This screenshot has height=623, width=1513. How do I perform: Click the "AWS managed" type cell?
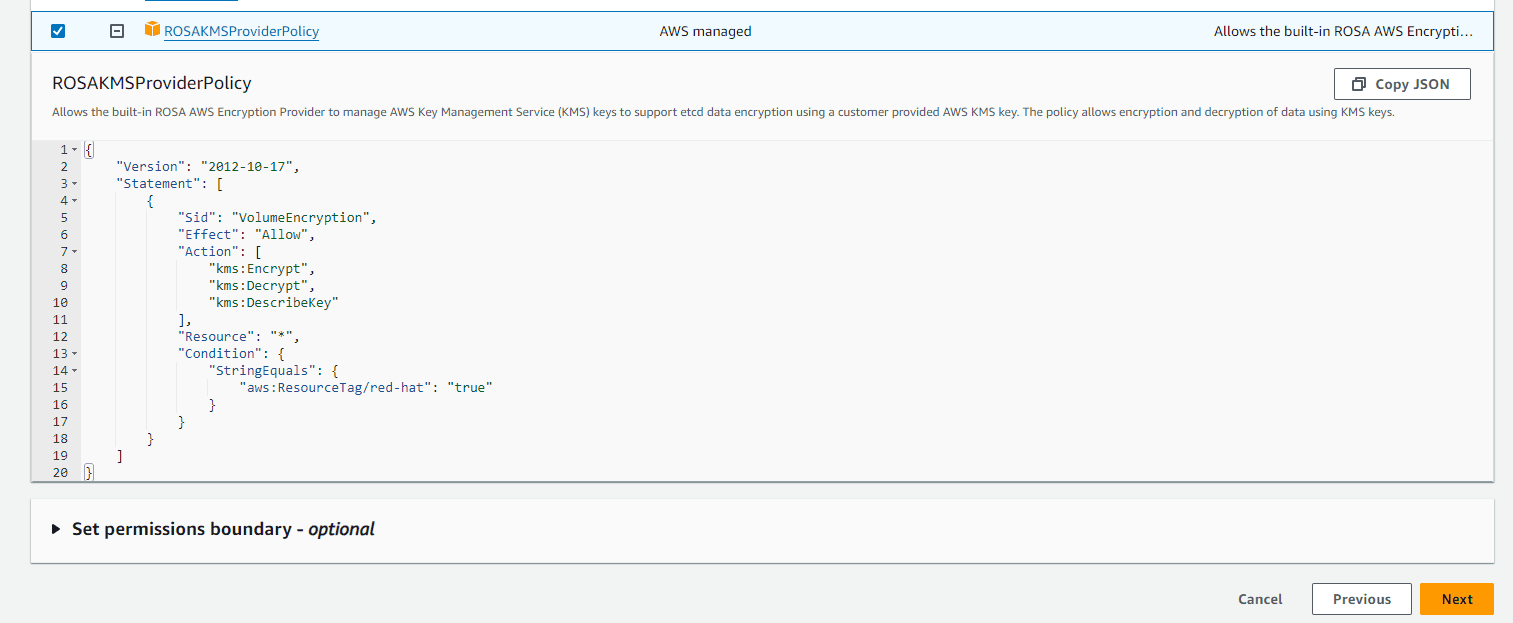(x=705, y=31)
